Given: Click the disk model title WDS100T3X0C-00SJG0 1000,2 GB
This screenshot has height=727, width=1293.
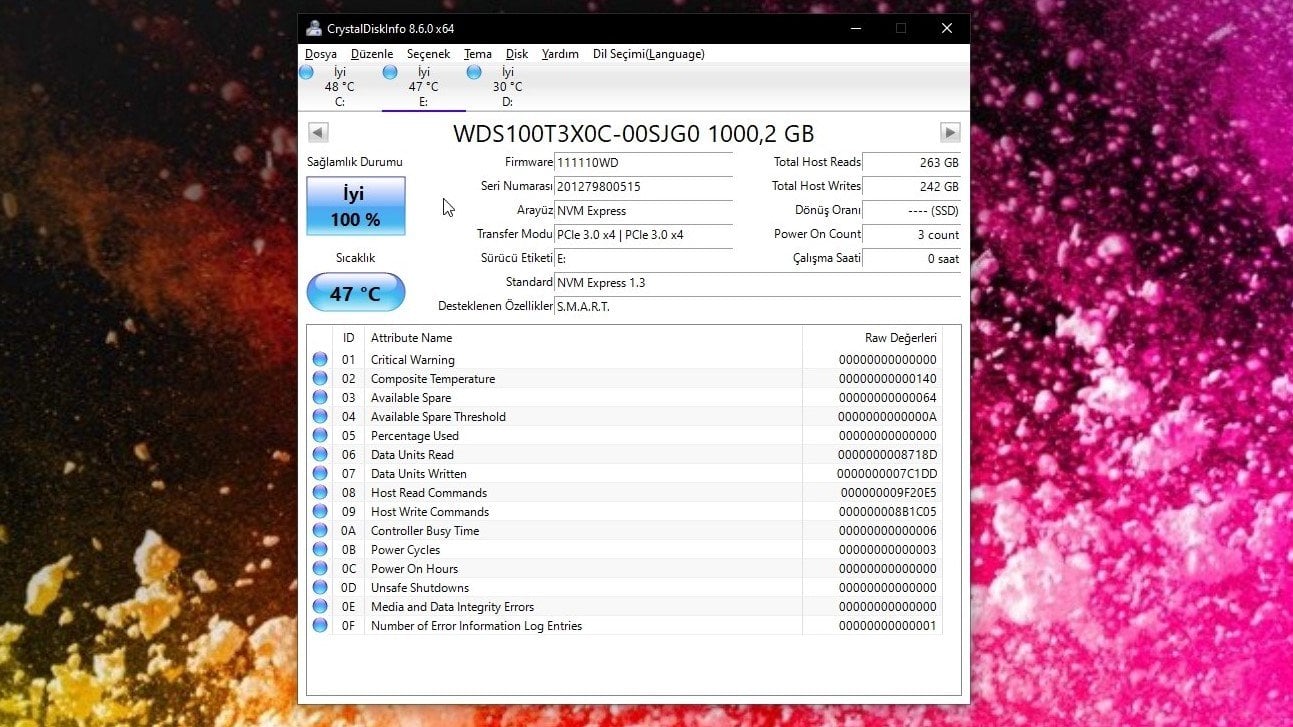Looking at the screenshot, I should [x=634, y=133].
